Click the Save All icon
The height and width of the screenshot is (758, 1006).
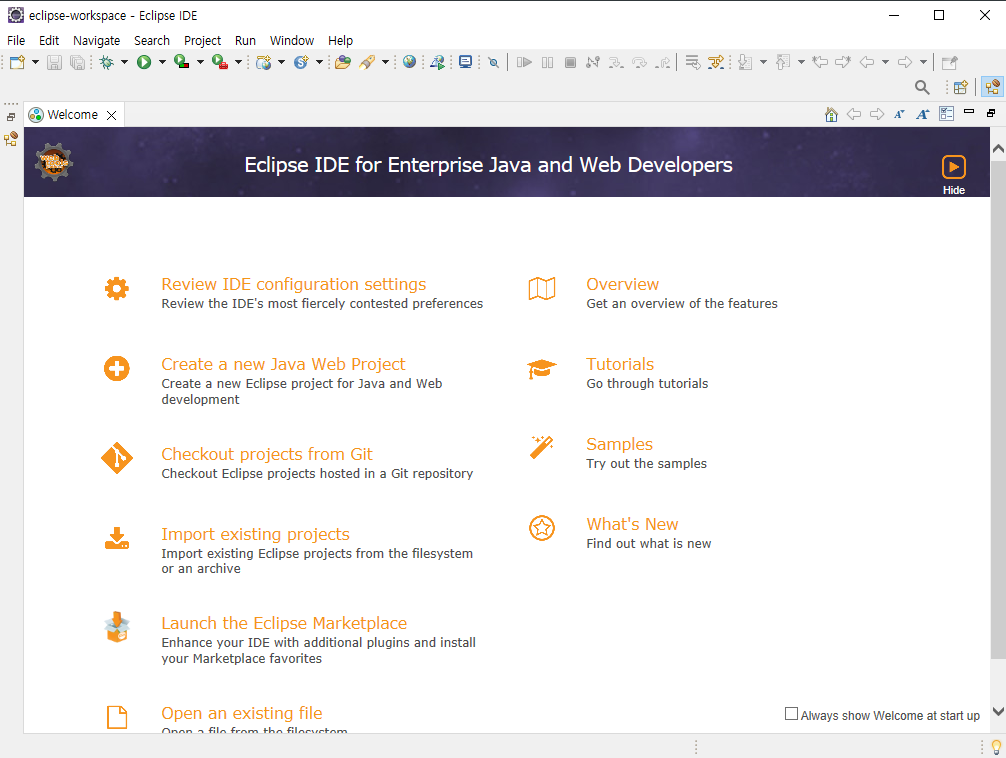(77, 62)
